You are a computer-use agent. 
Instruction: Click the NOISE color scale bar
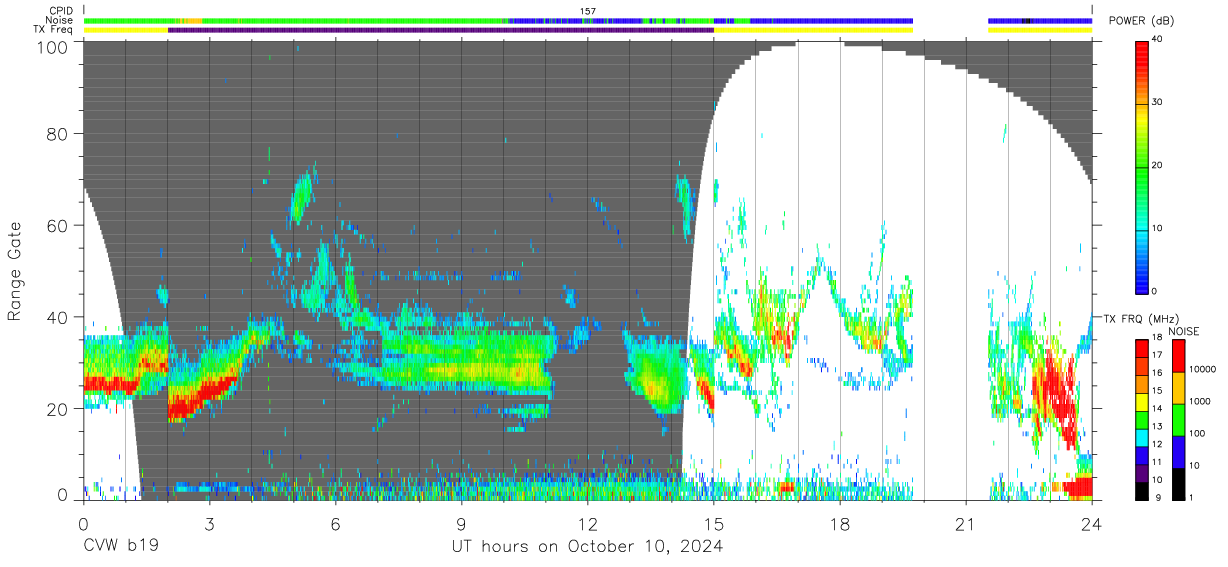click(1179, 420)
